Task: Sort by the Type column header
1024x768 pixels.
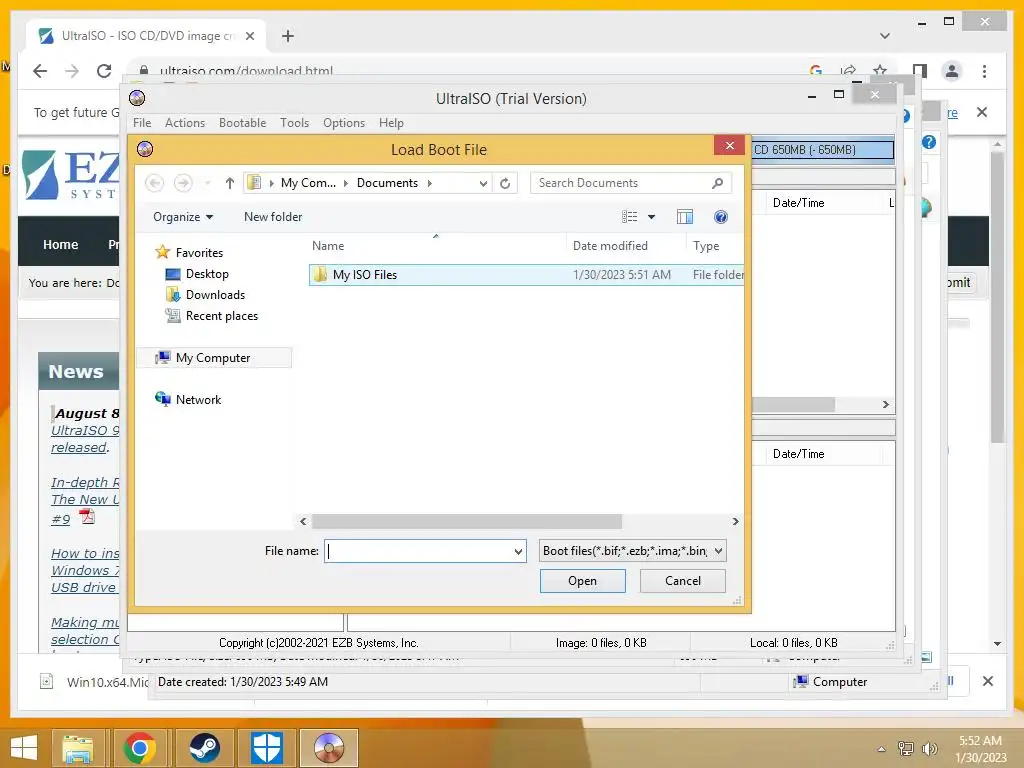Action: (x=706, y=246)
